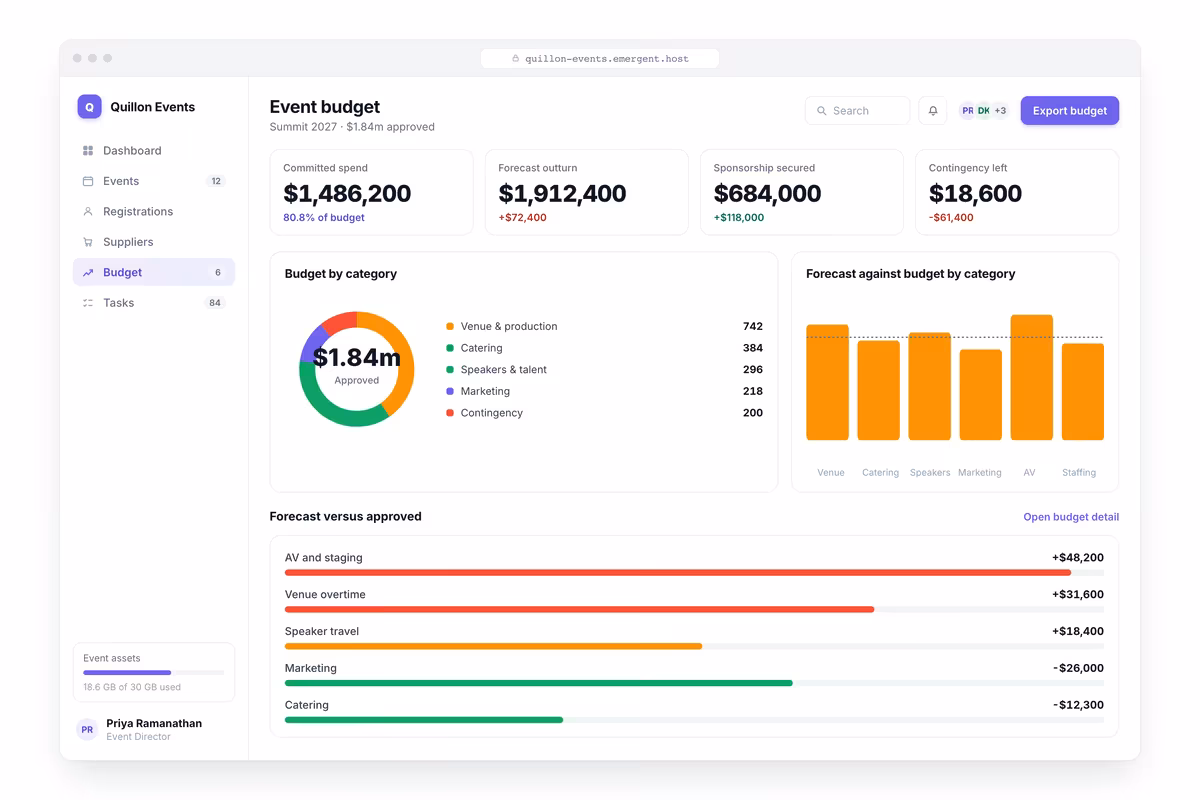The image size is (1200, 800).
Task: Click the Registrations person icon
Action: 88,212
